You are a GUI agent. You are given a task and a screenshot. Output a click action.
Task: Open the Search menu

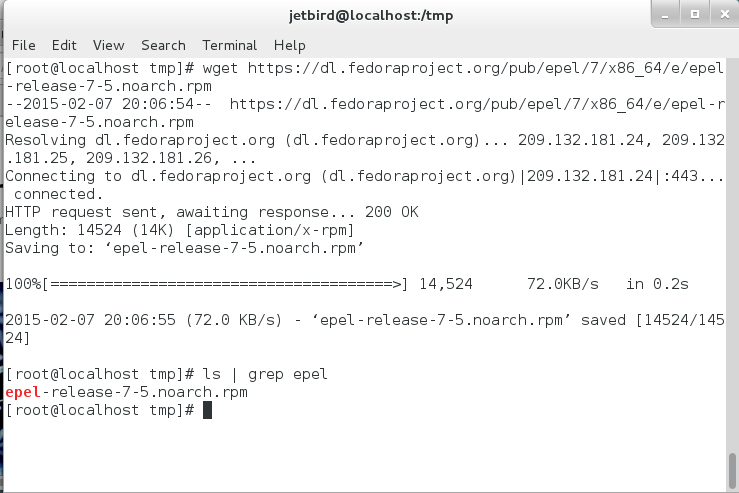click(x=163, y=45)
